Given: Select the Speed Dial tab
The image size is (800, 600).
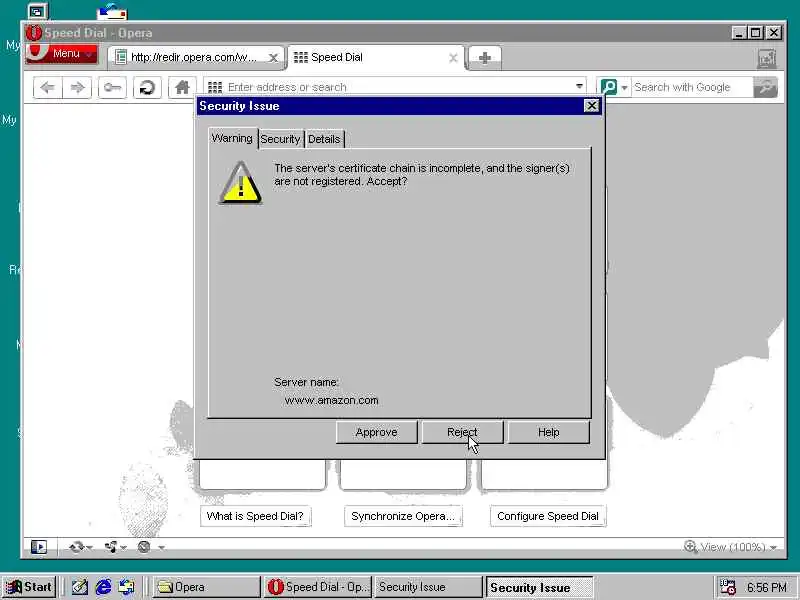Looking at the screenshot, I should point(377,57).
